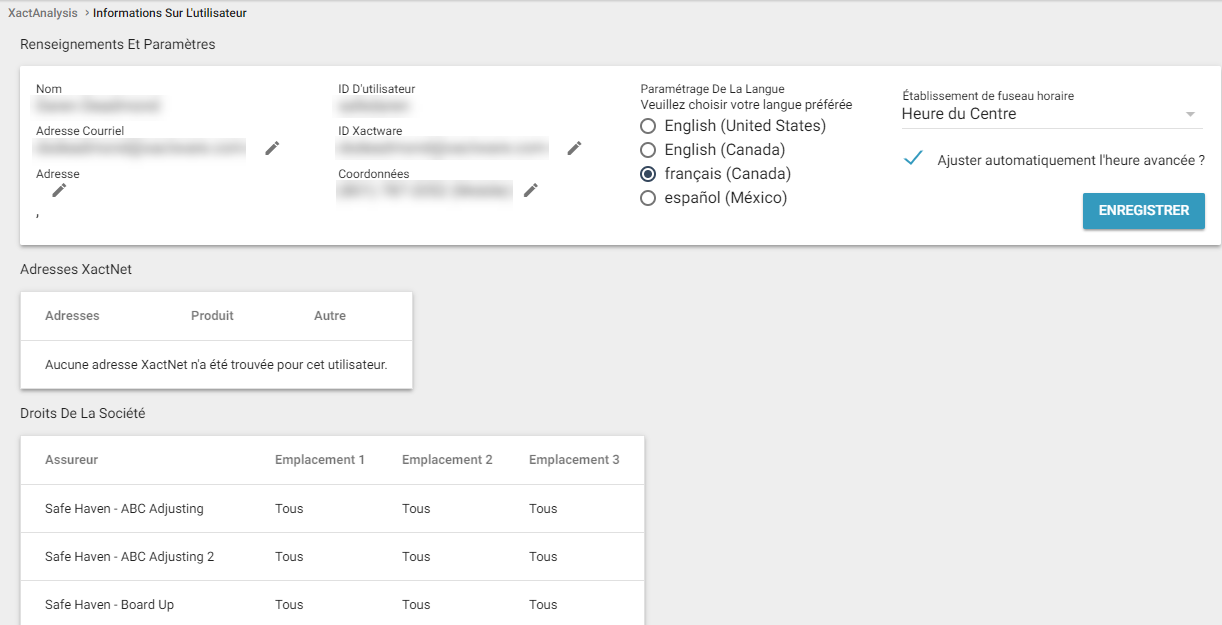
Task: Choose the español (México) radio button
Action: 648,198
